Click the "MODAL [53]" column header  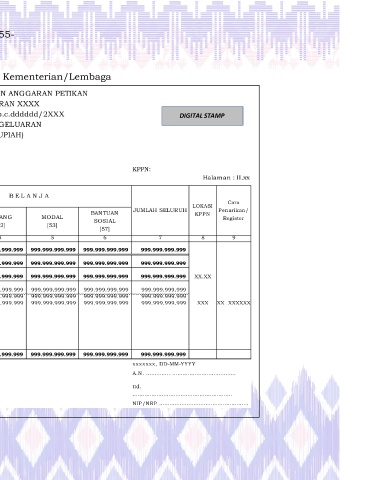[x=52, y=221]
